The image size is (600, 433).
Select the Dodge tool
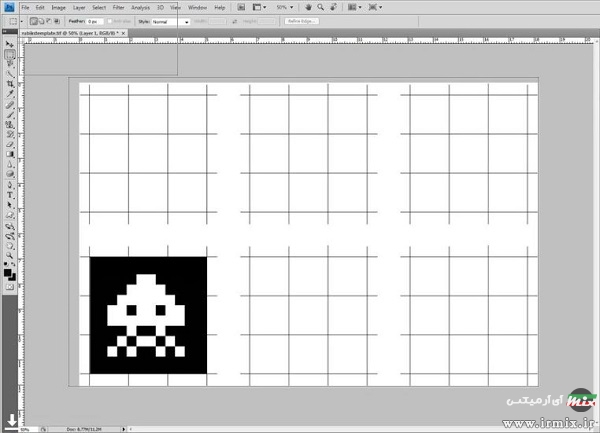pyautogui.click(x=10, y=174)
